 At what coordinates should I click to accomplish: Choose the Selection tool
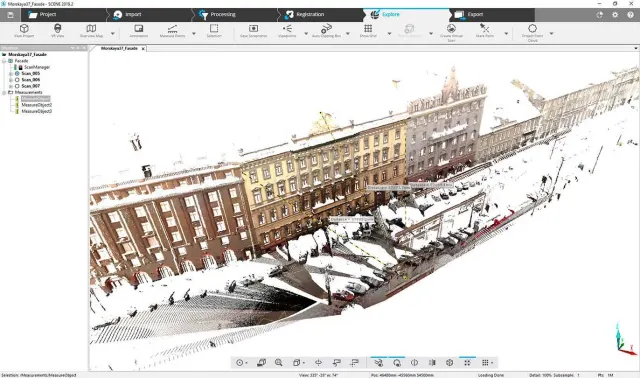click(x=214, y=31)
